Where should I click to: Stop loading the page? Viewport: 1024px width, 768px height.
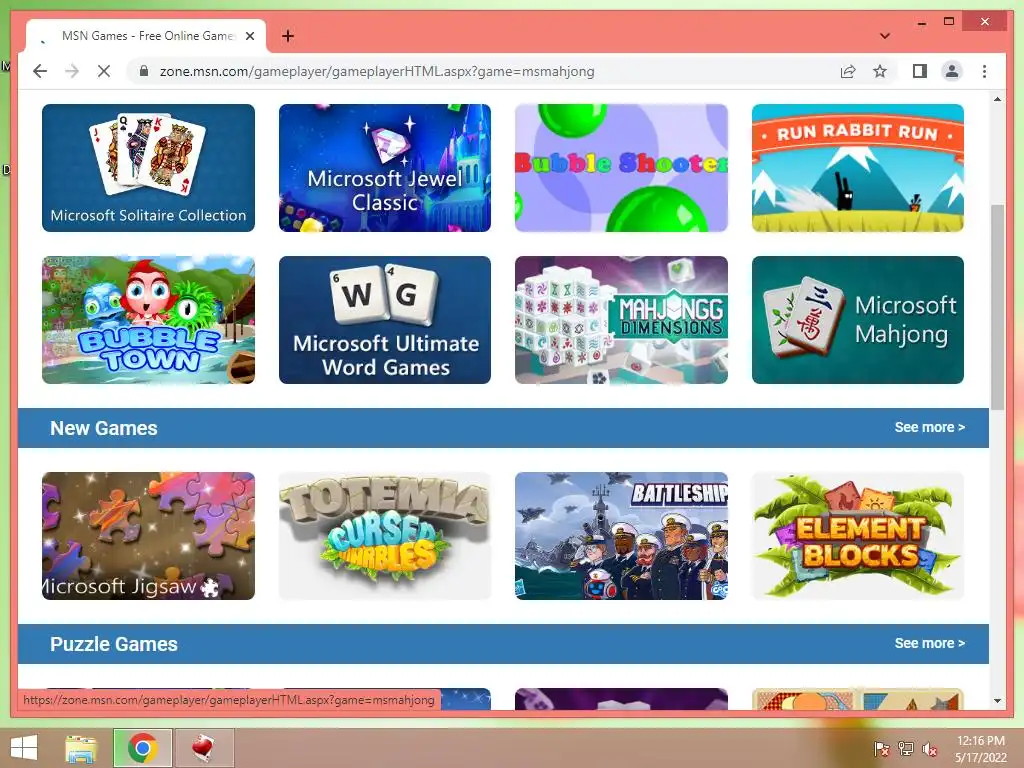[104, 71]
